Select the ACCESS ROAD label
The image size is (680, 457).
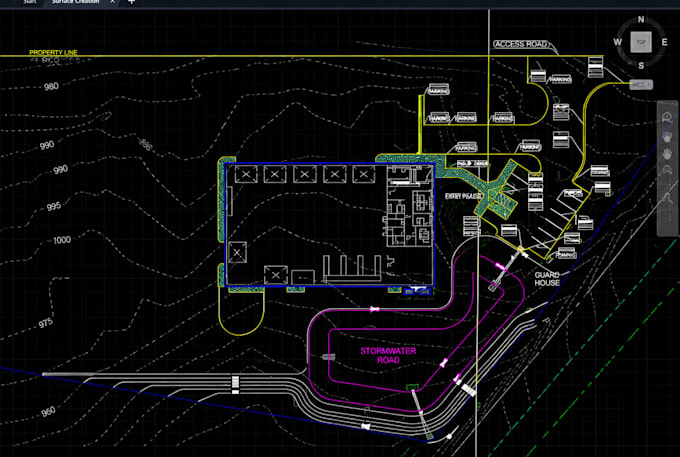tap(521, 44)
